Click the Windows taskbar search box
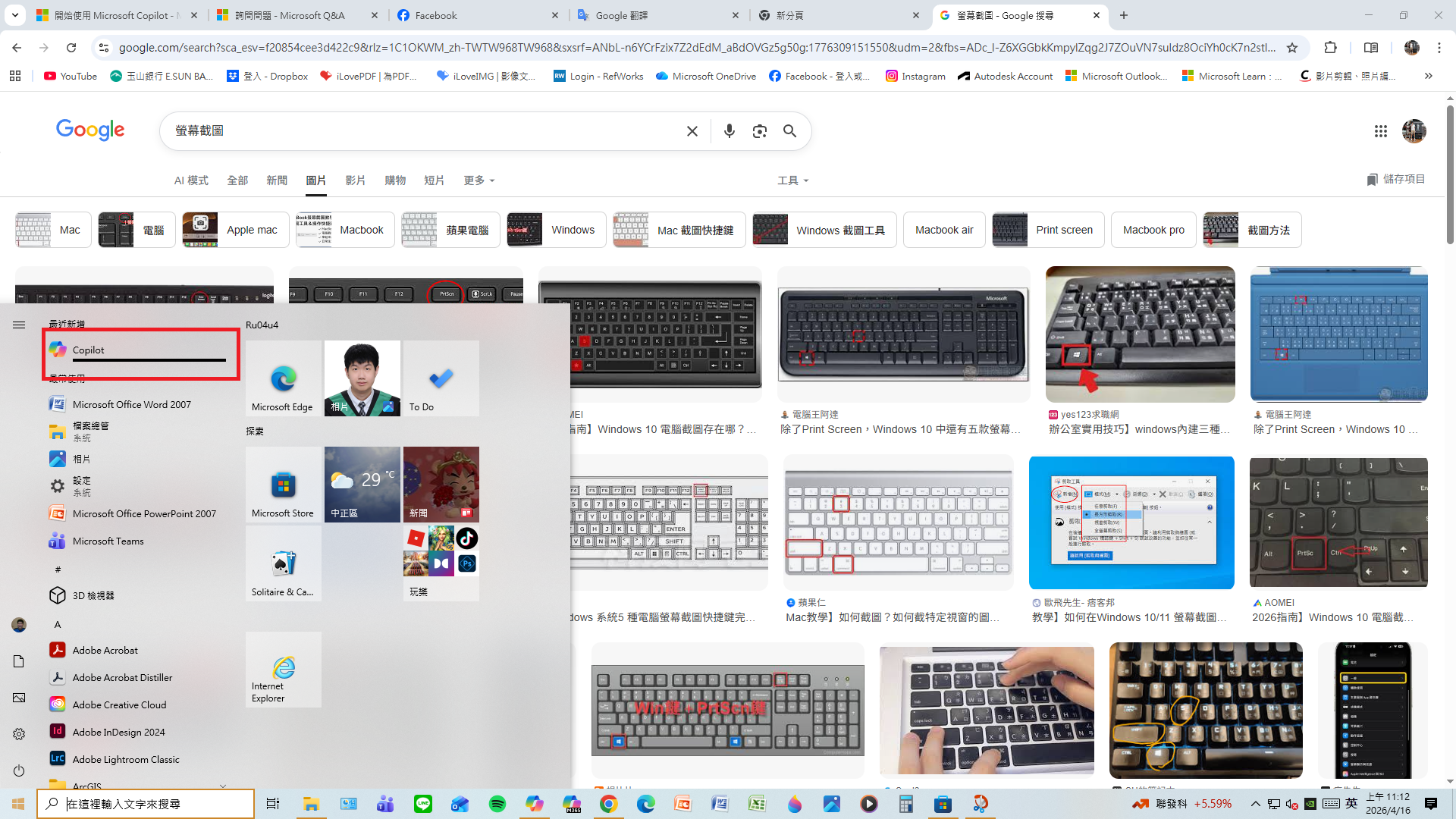Image resolution: width=1456 pixels, height=819 pixels. click(x=146, y=804)
